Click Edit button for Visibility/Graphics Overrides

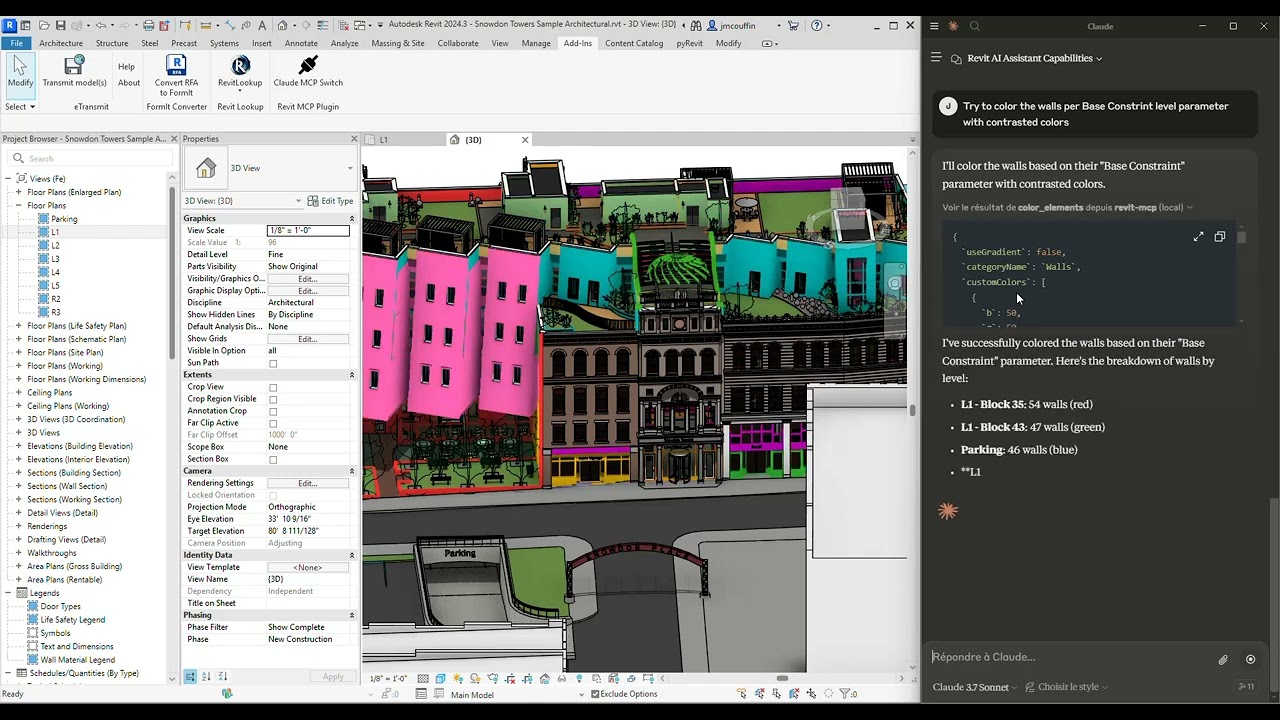tap(307, 279)
